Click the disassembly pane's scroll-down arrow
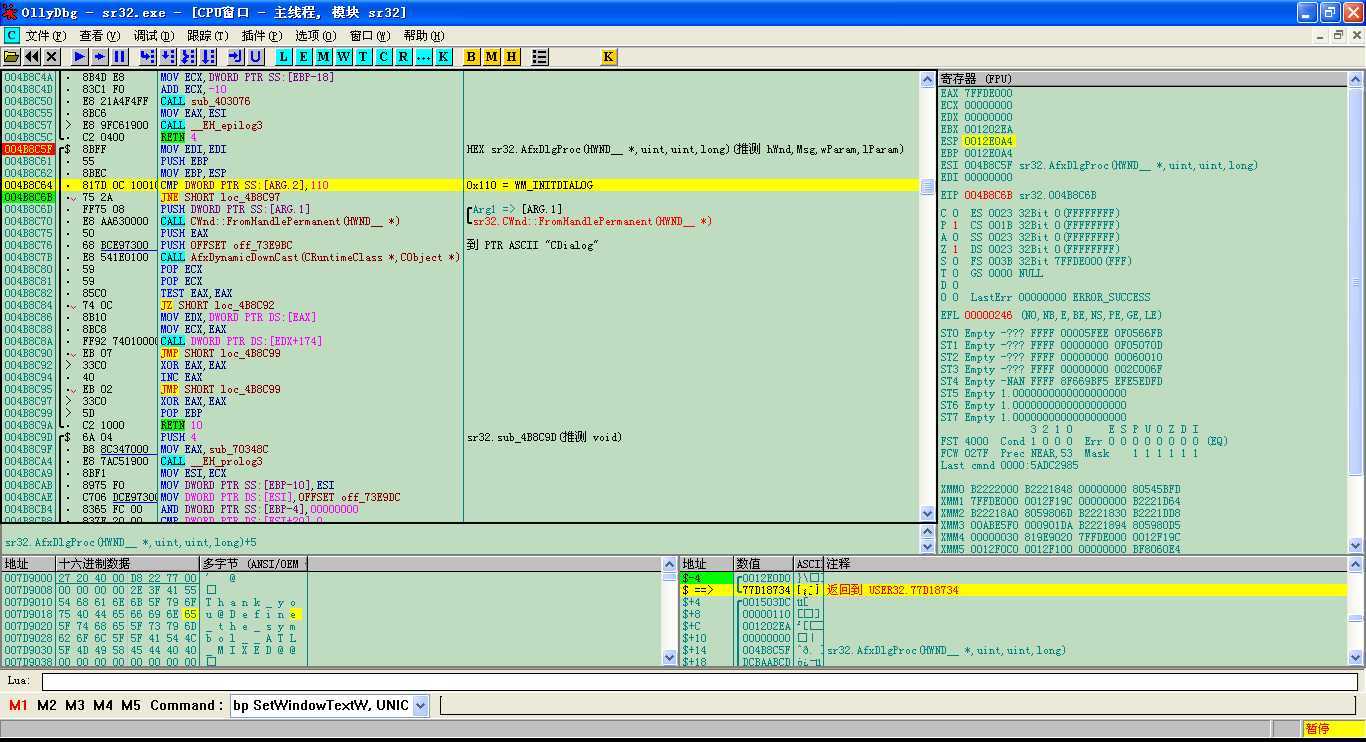The height and width of the screenshot is (742, 1366). [x=928, y=513]
